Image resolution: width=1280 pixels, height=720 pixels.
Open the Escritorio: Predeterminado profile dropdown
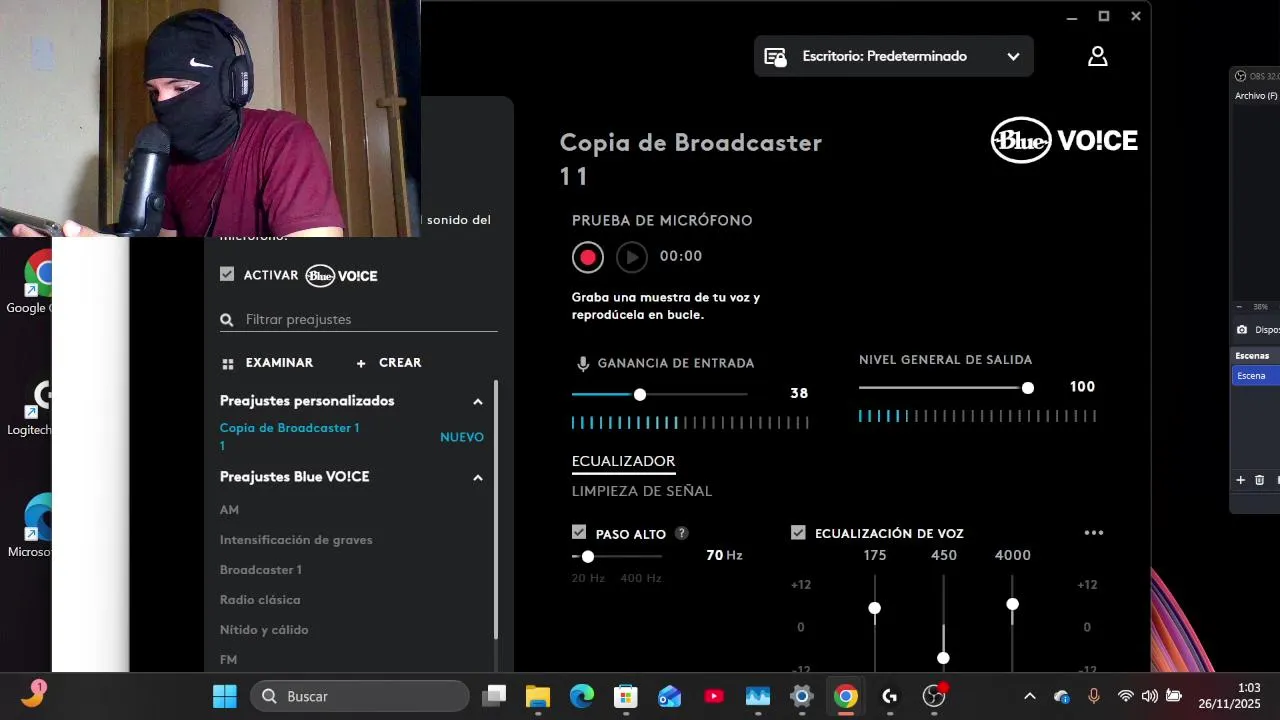pyautogui.click(x=894, y=57)
